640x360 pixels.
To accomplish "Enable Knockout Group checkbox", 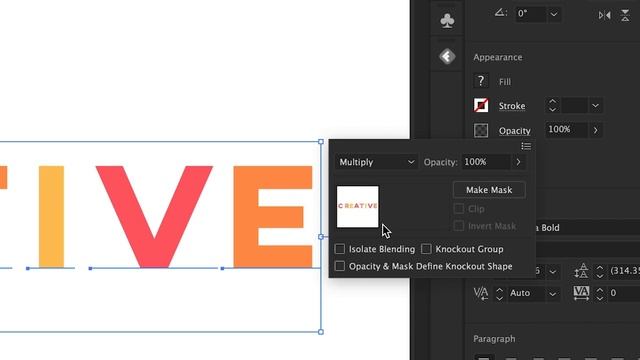I will tap(426, 249).
